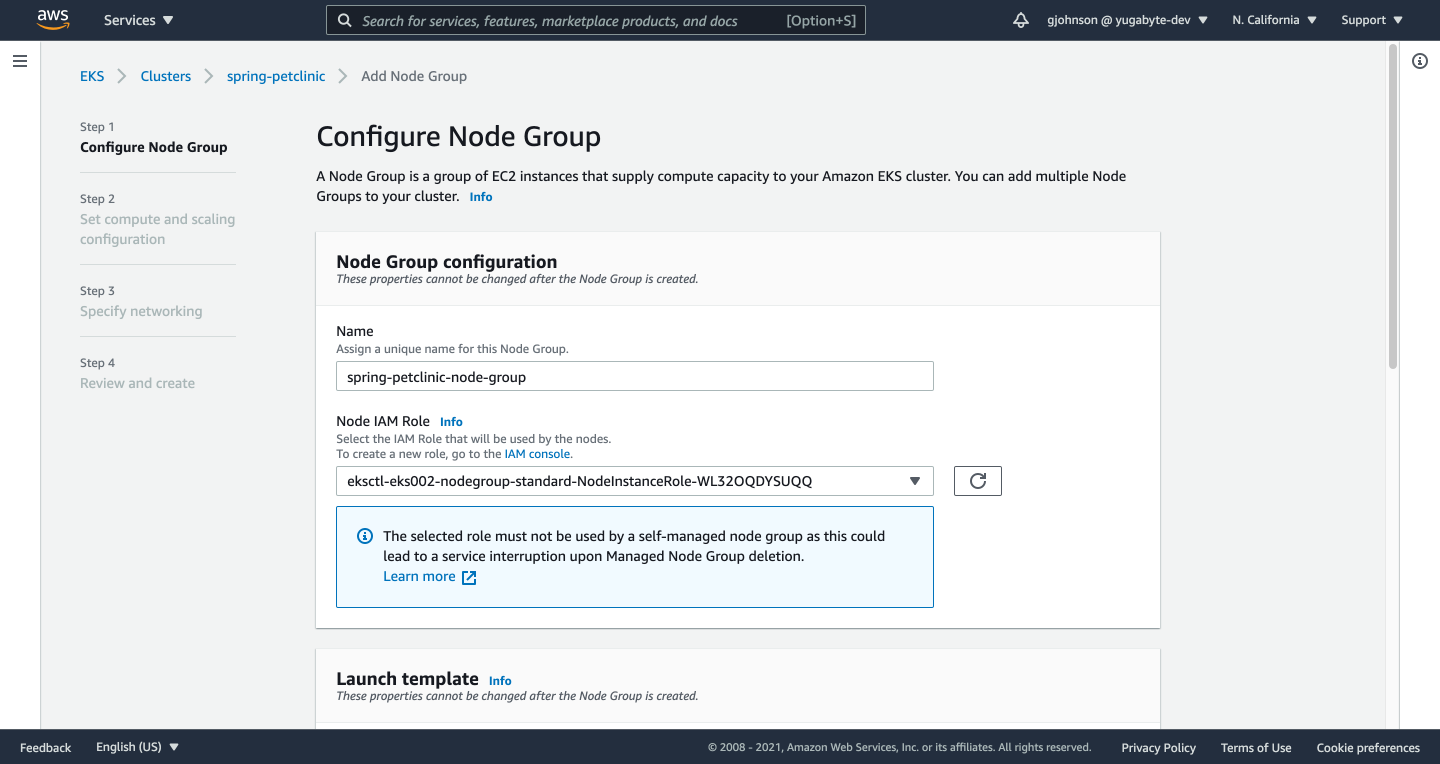This screenshot has height=764, width=1440.
Task: Click the external link icon beside Learn more
Action: pos(468,577)
